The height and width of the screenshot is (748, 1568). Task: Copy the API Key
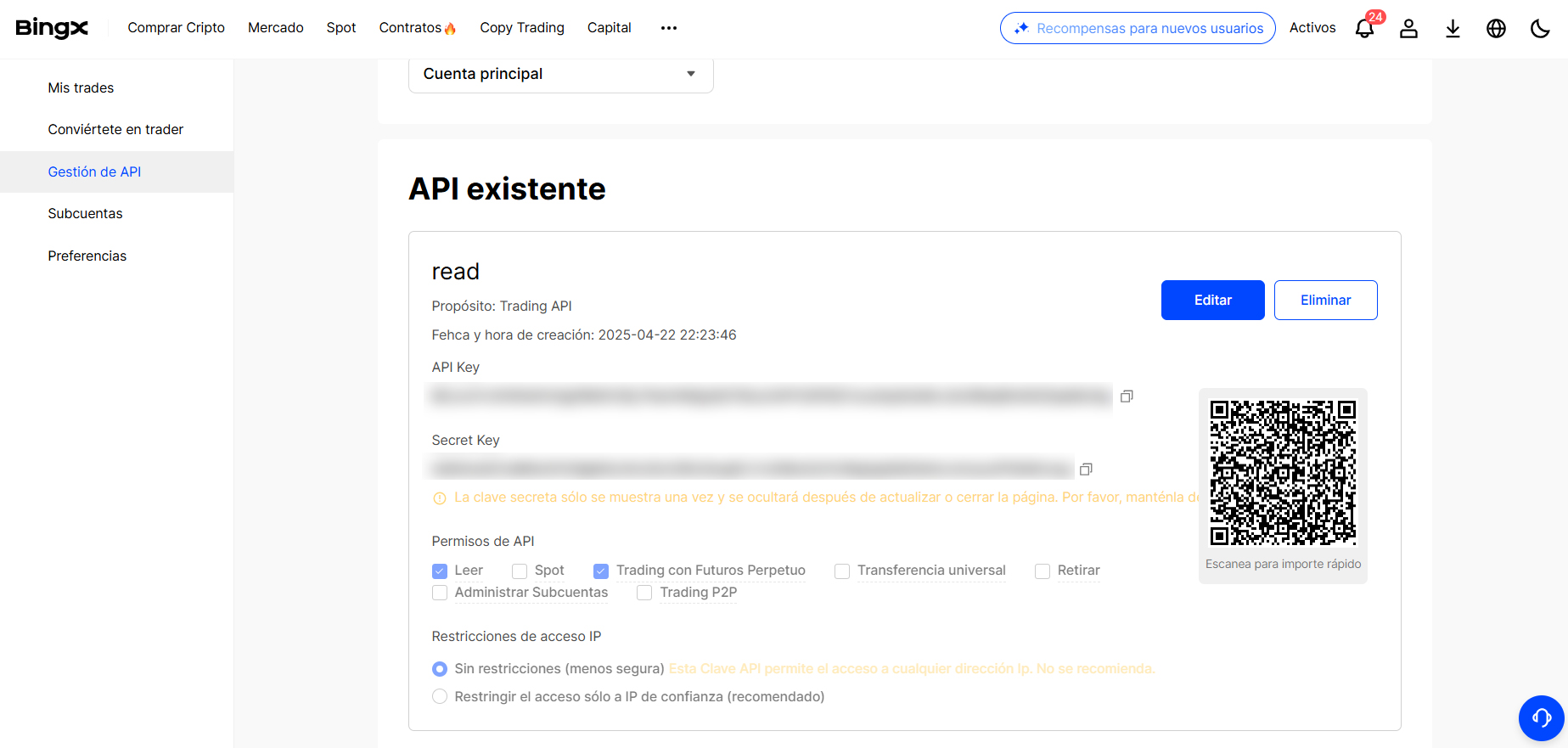pos(1127,396)
